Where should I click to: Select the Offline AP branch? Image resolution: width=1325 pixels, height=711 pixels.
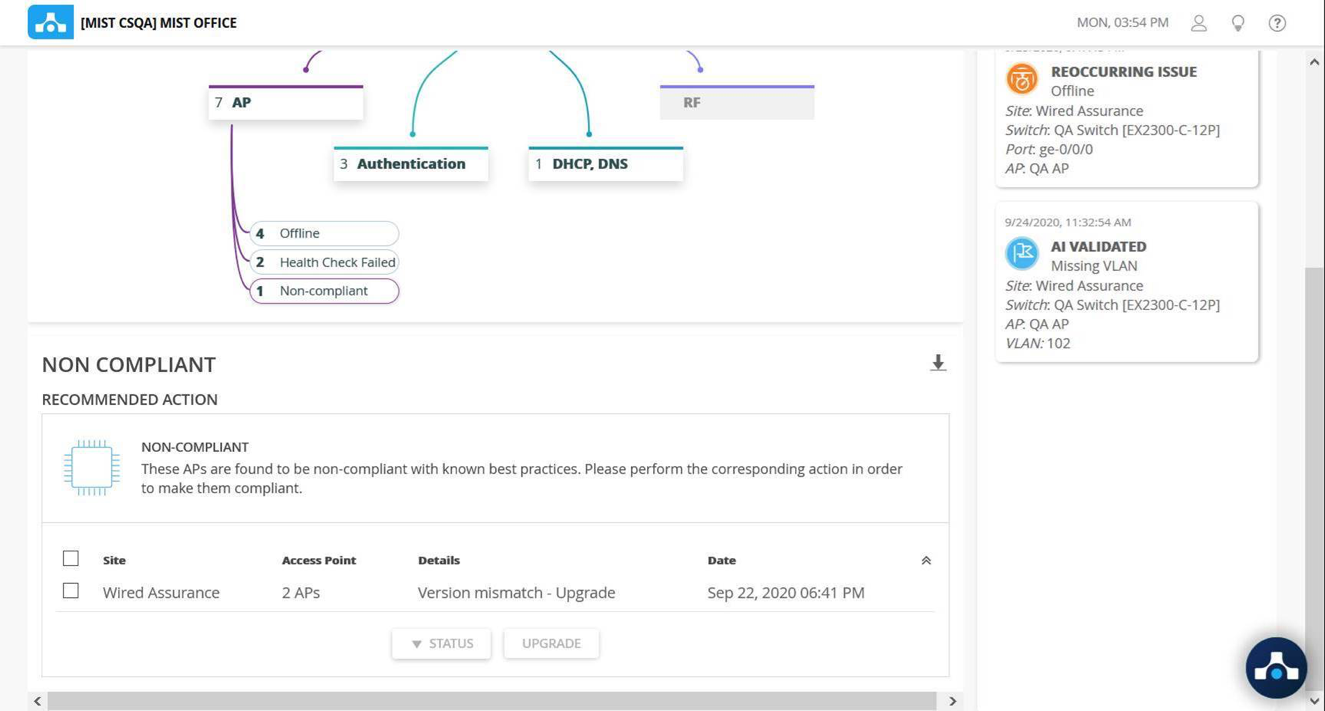pos(324,233)
